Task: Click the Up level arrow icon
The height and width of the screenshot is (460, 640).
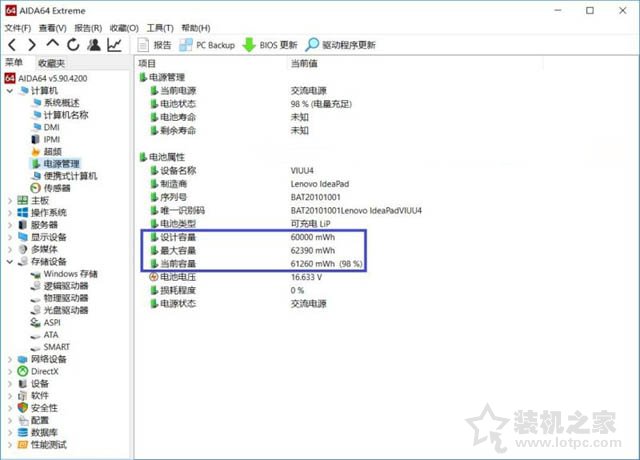Action: coord(53,45)
